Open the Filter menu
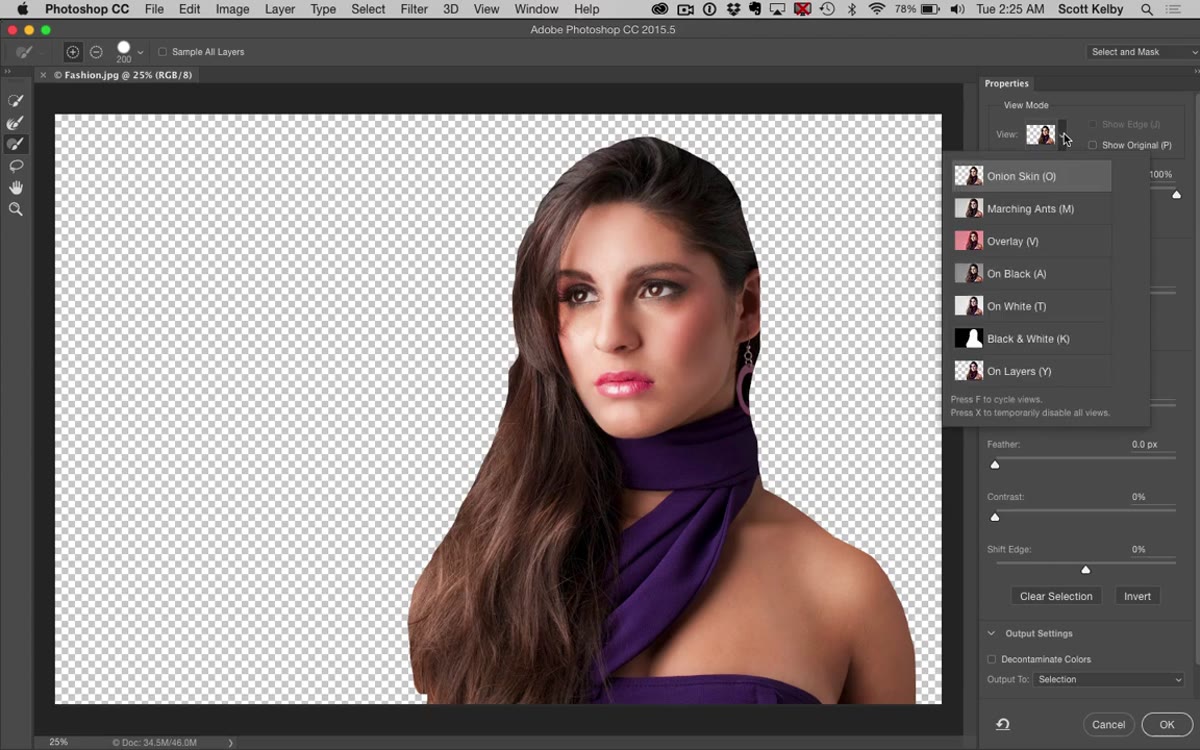The image size is (1200, 750). [x=414, y=9]
